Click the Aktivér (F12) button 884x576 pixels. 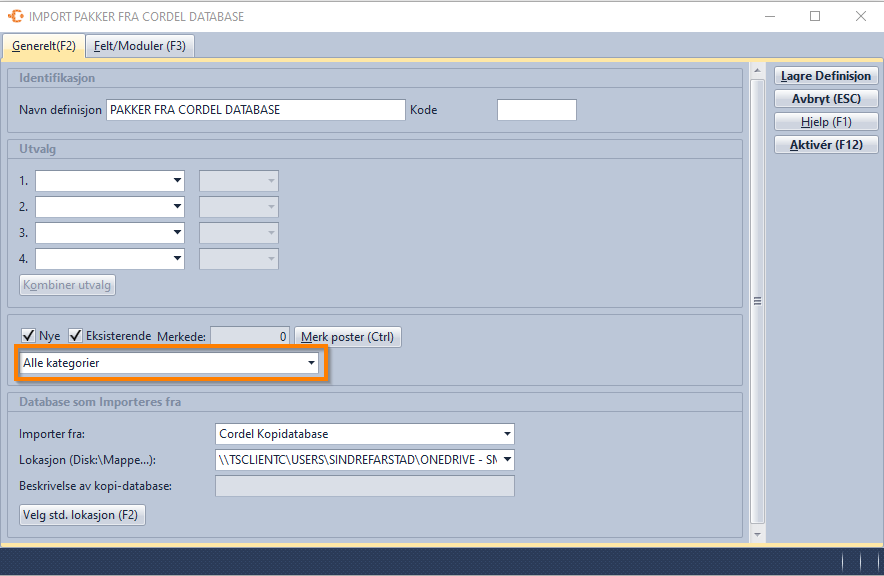826,145
